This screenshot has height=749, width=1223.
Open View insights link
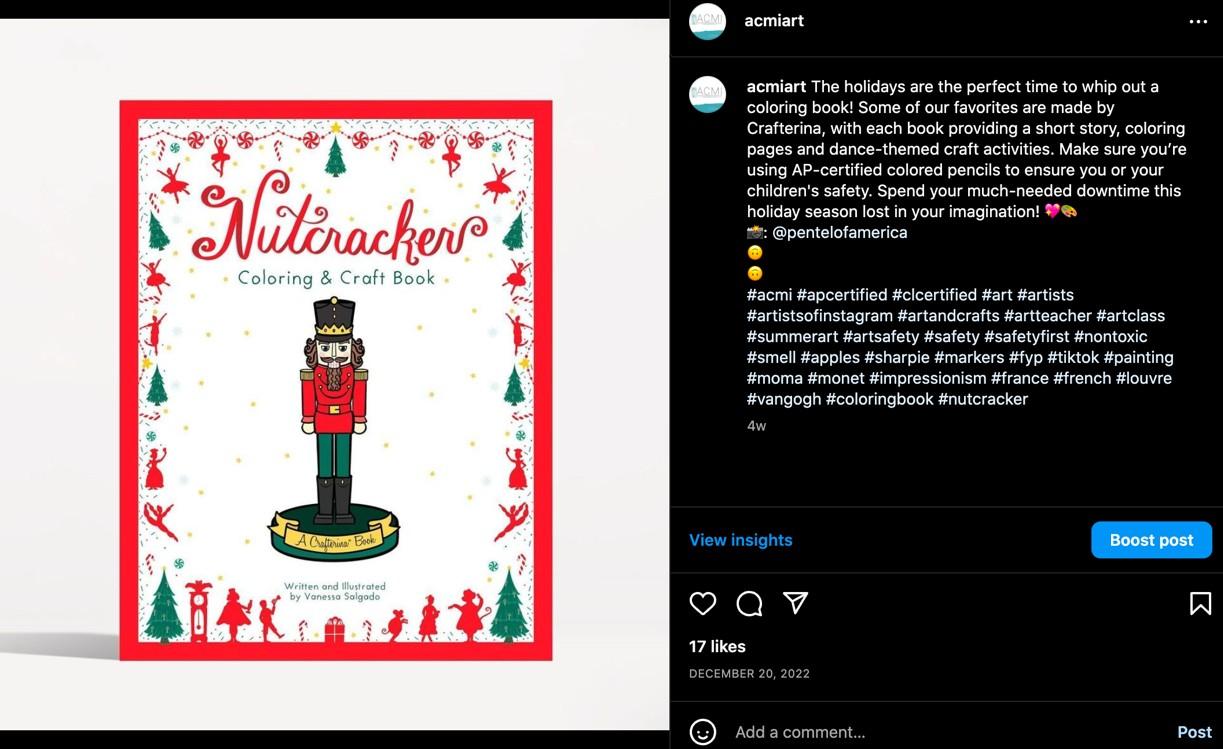(x=740, y=540)
